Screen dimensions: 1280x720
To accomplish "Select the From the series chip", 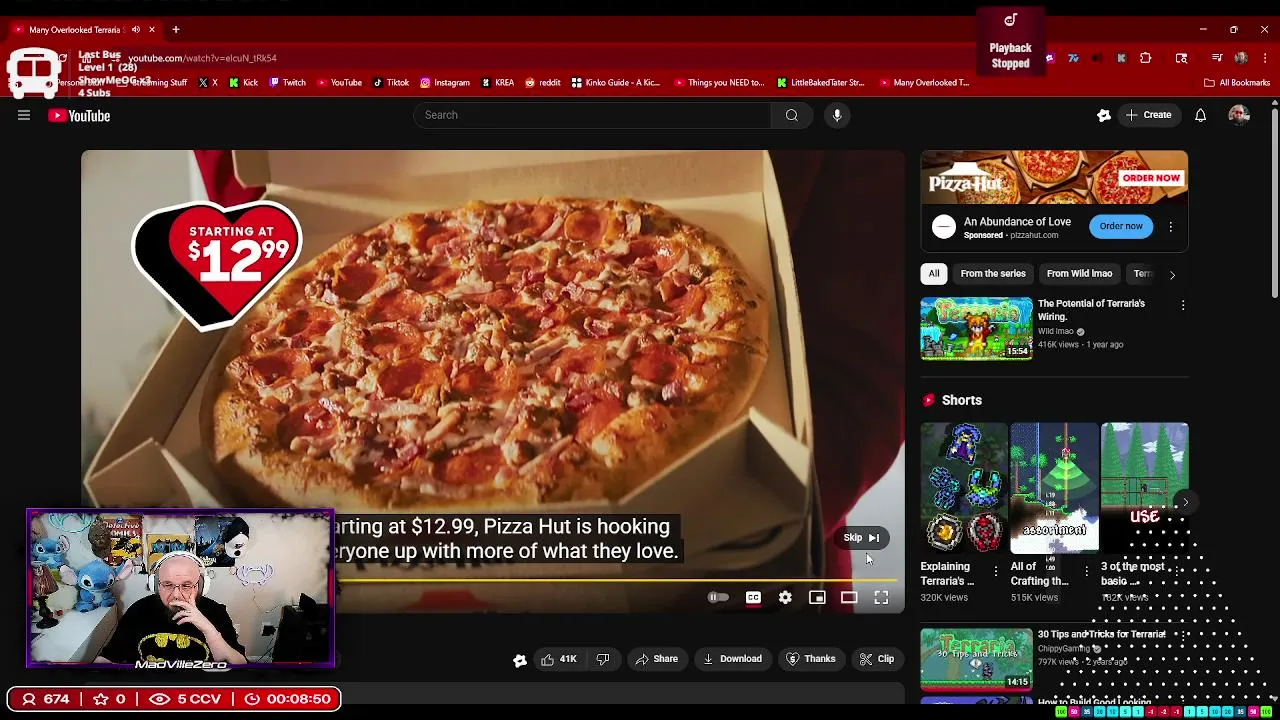I will click(993, 274).
